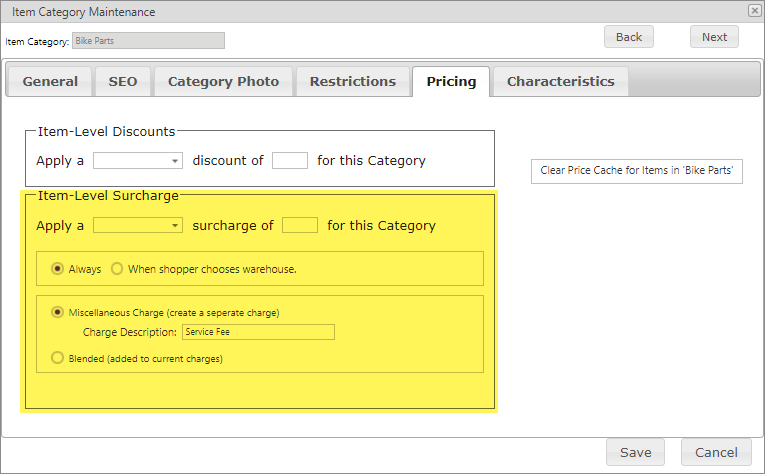Close the Item Category Maintenance dialog
765x474 pixels.
click(x=754, y=10)
